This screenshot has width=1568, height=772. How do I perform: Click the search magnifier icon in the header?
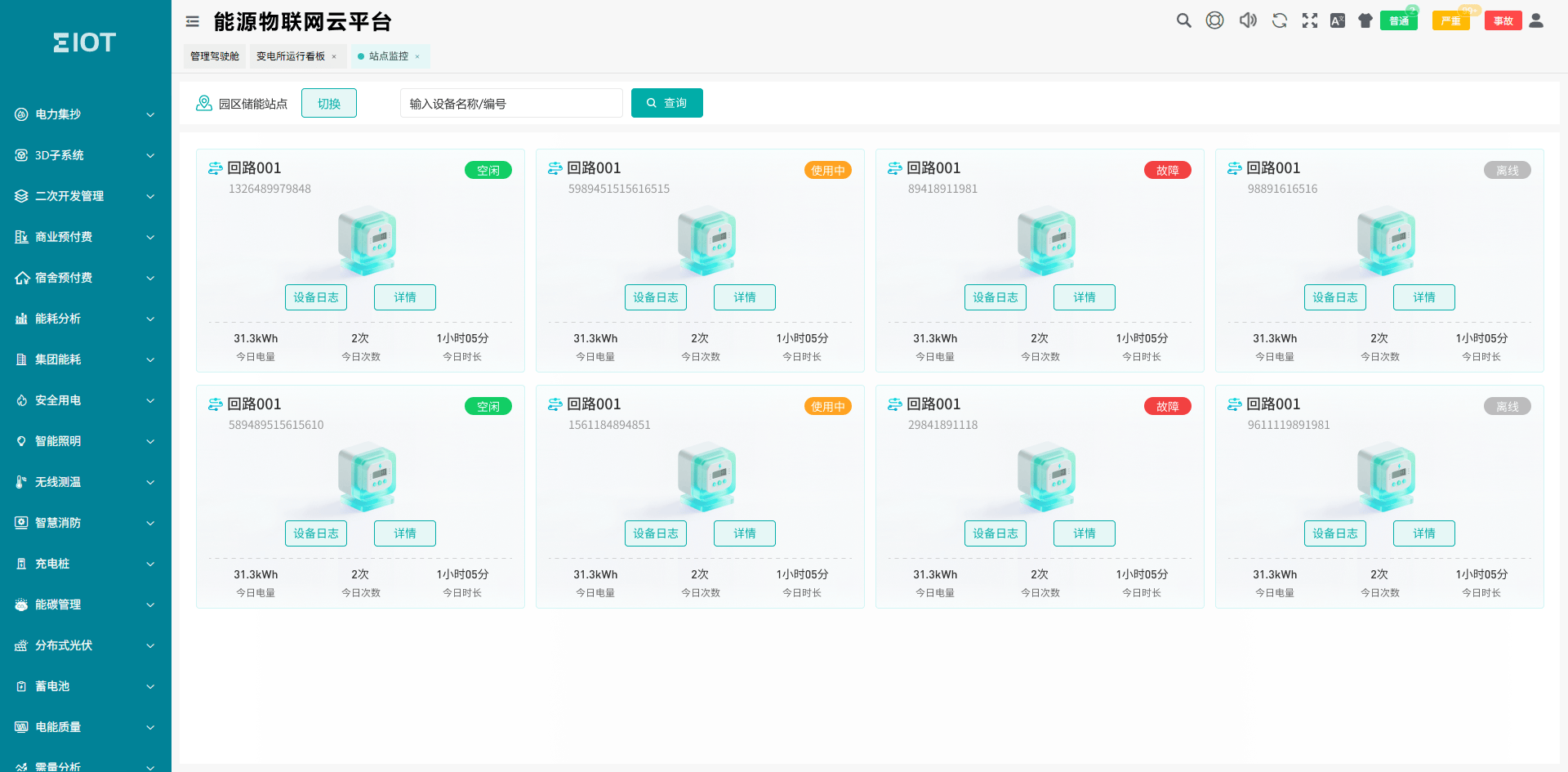pos(1183,21)
